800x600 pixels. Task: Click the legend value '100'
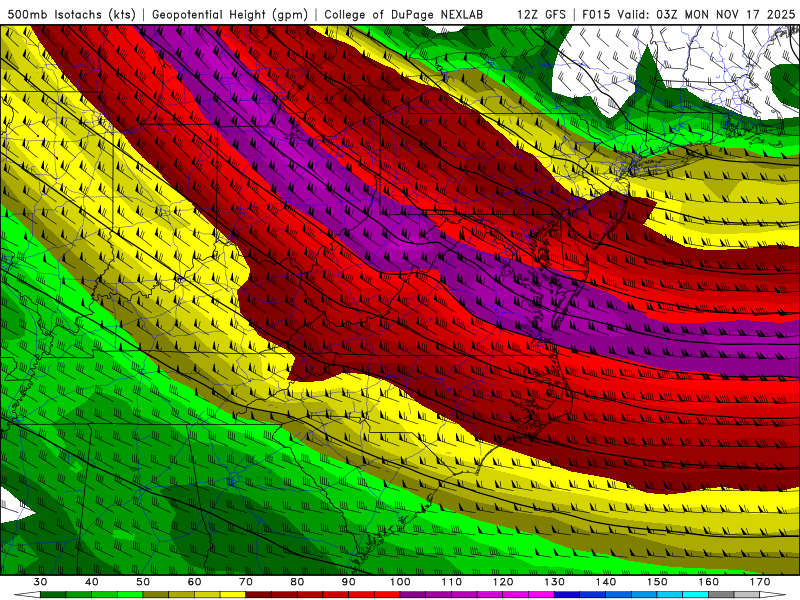tap(401, 582)
